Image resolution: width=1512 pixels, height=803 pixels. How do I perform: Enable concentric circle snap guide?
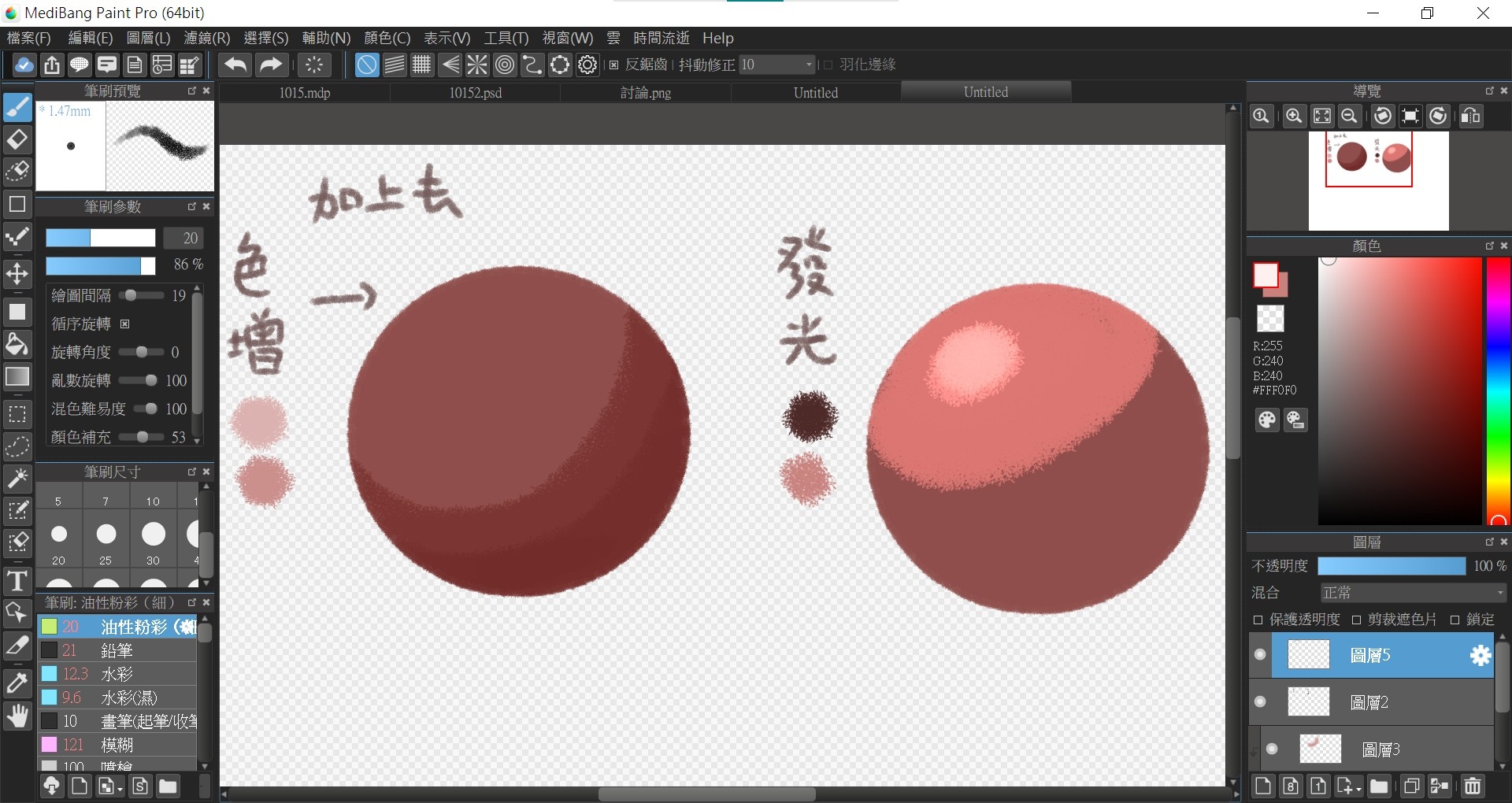[505, 65]
